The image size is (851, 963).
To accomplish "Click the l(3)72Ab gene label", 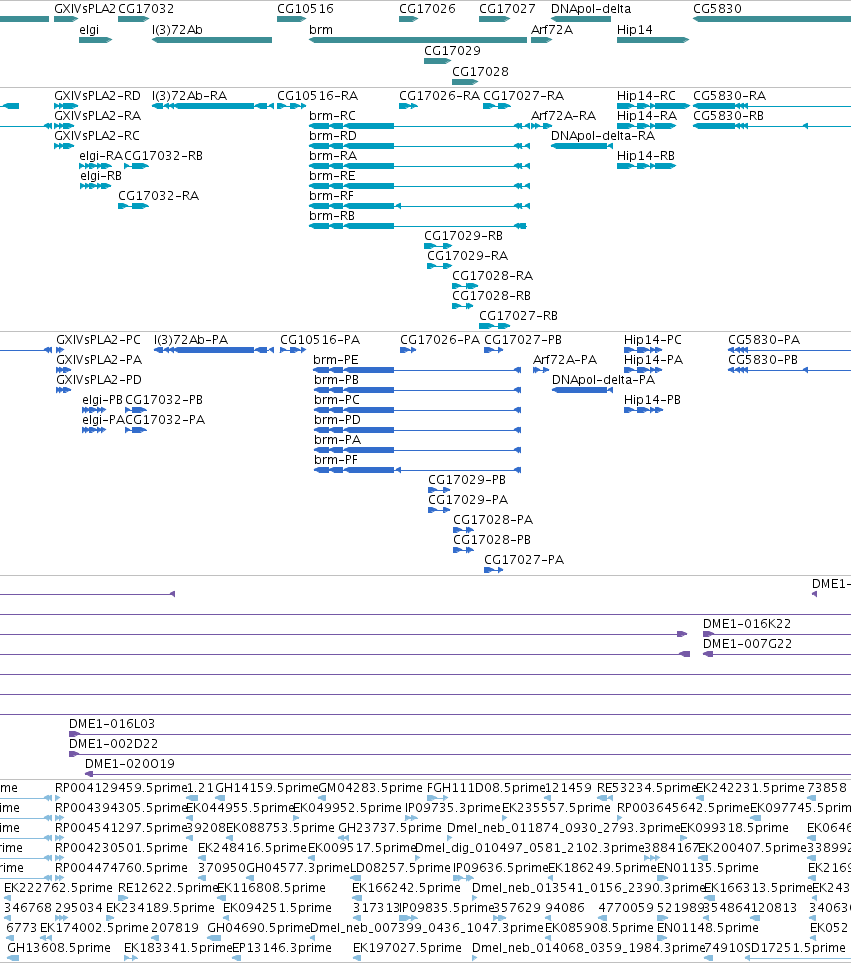I will coord(177,29).
